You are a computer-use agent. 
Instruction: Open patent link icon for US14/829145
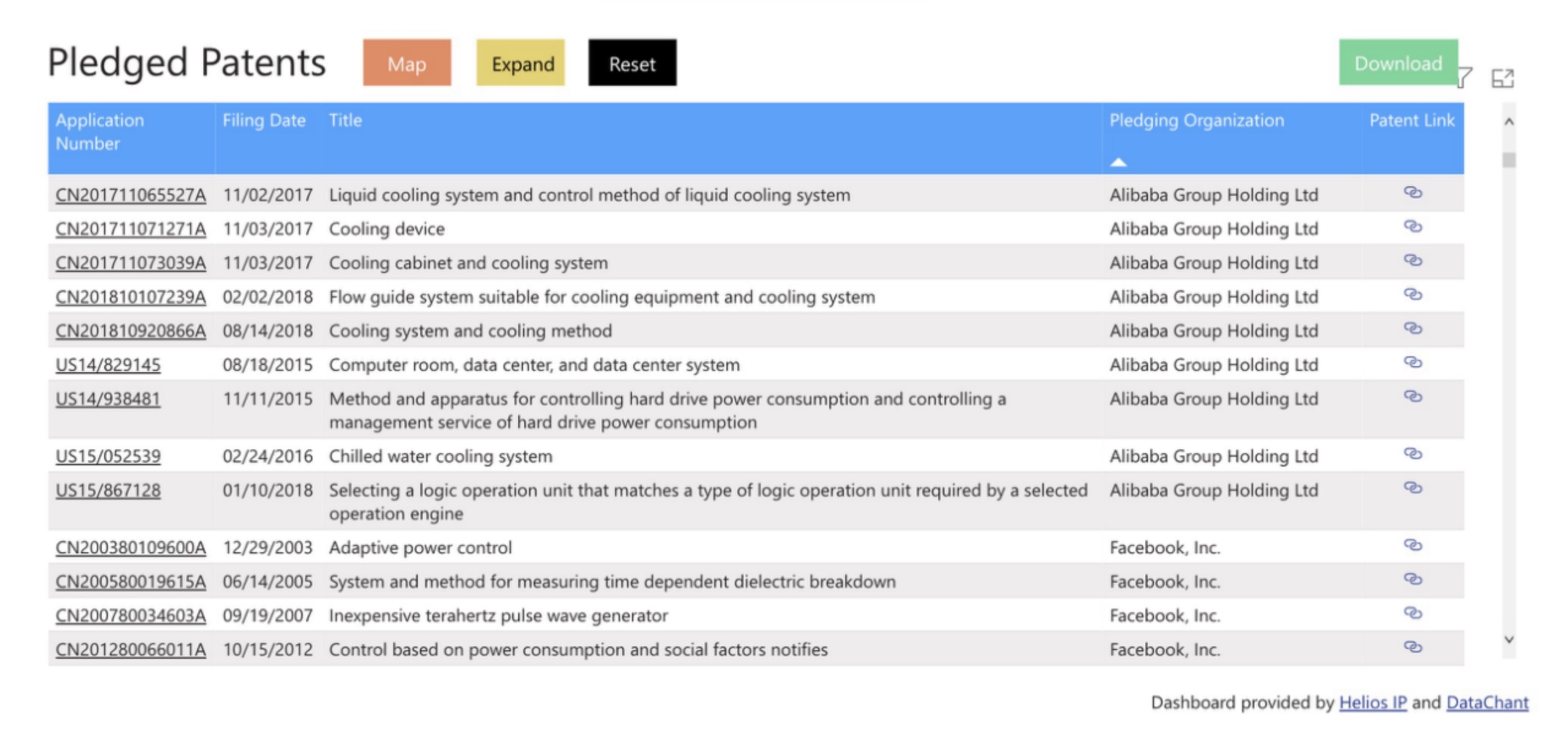(x=1412, y=362)
